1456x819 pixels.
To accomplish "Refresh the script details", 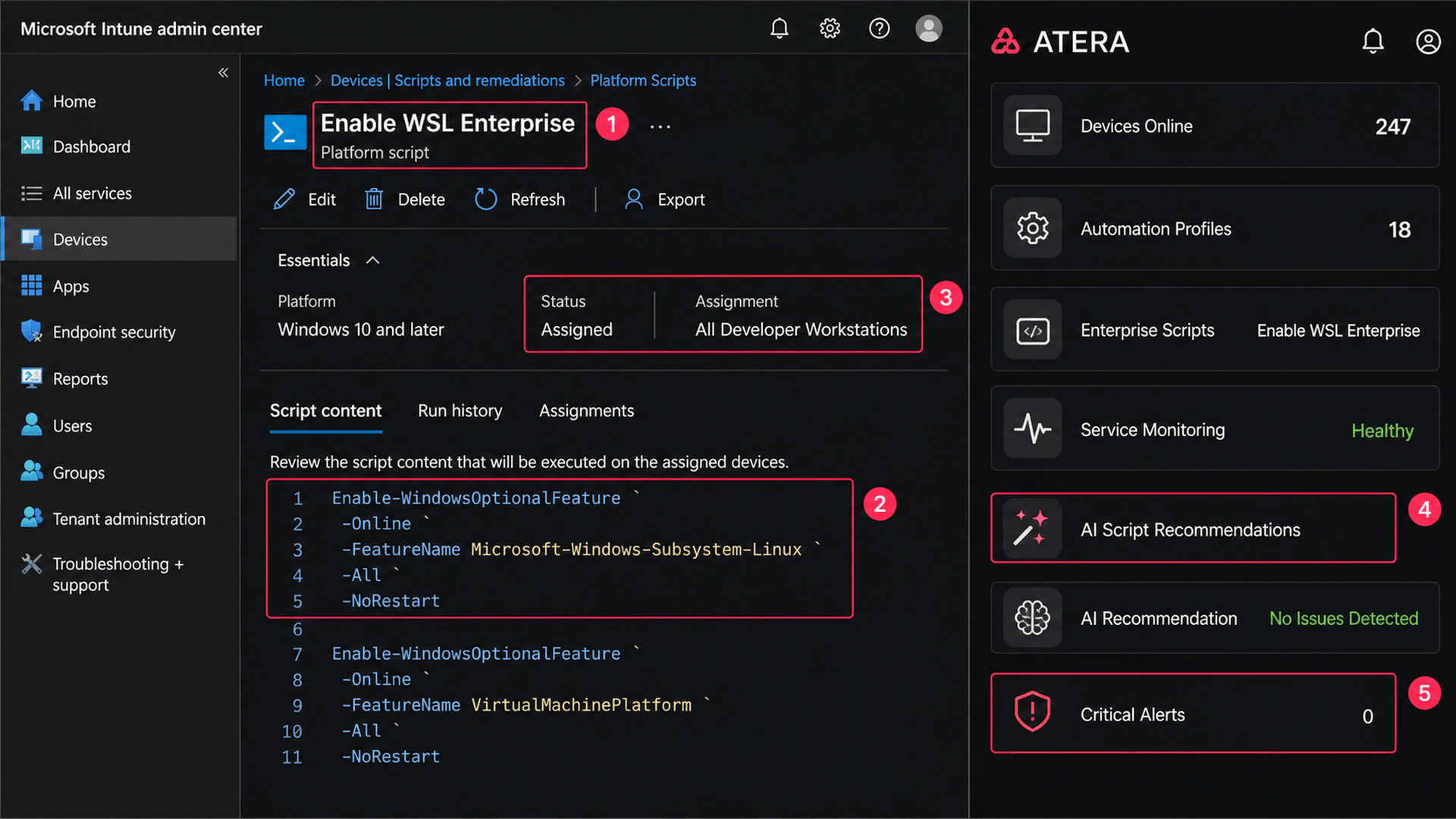I will pyautogui.click(x=520, y=199).
